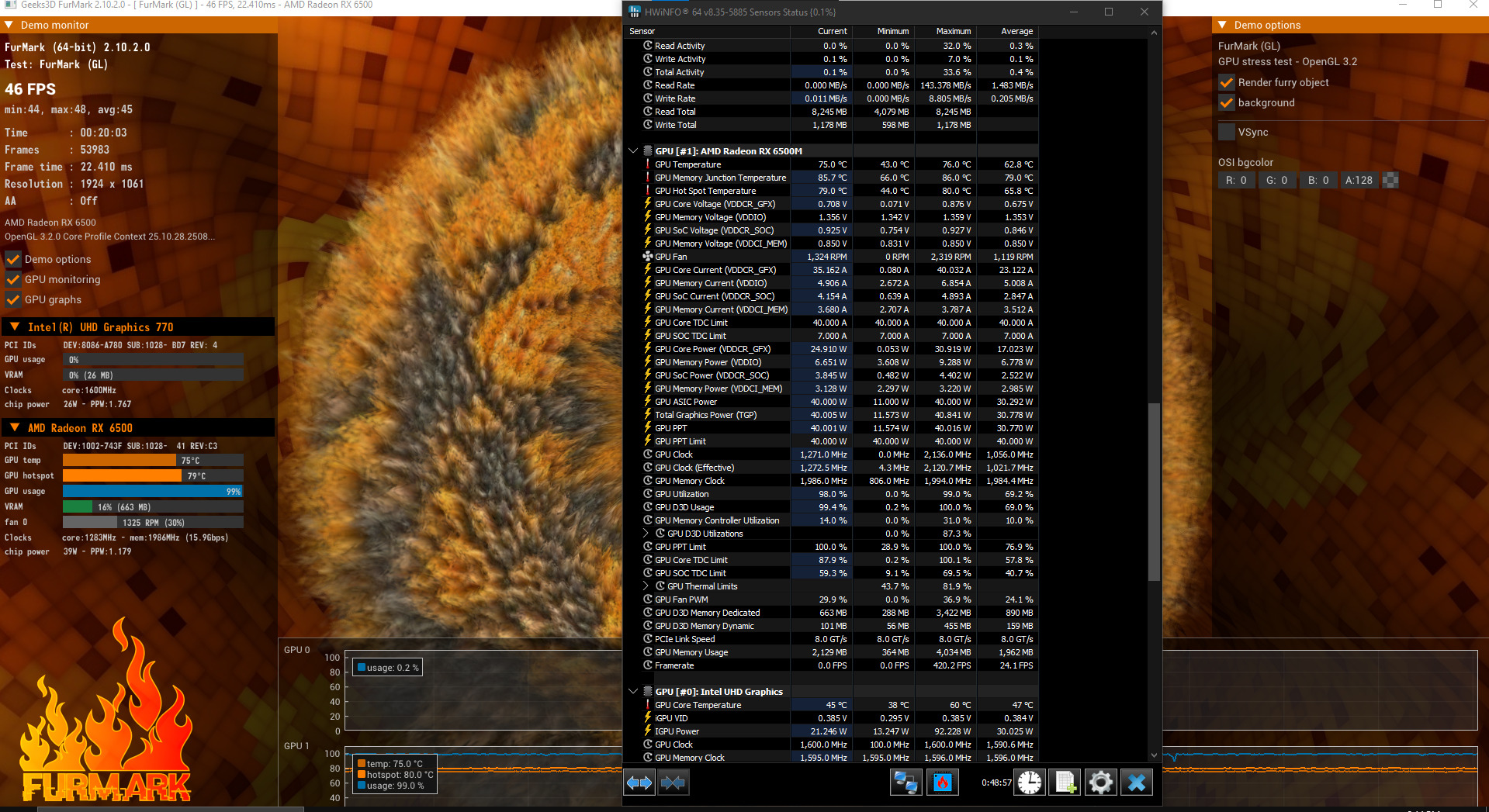This screenshot has height=812, width=1489.
Task: Click the lightning icon beside GPU ASIC Power
Action: (x=648, y=402)
